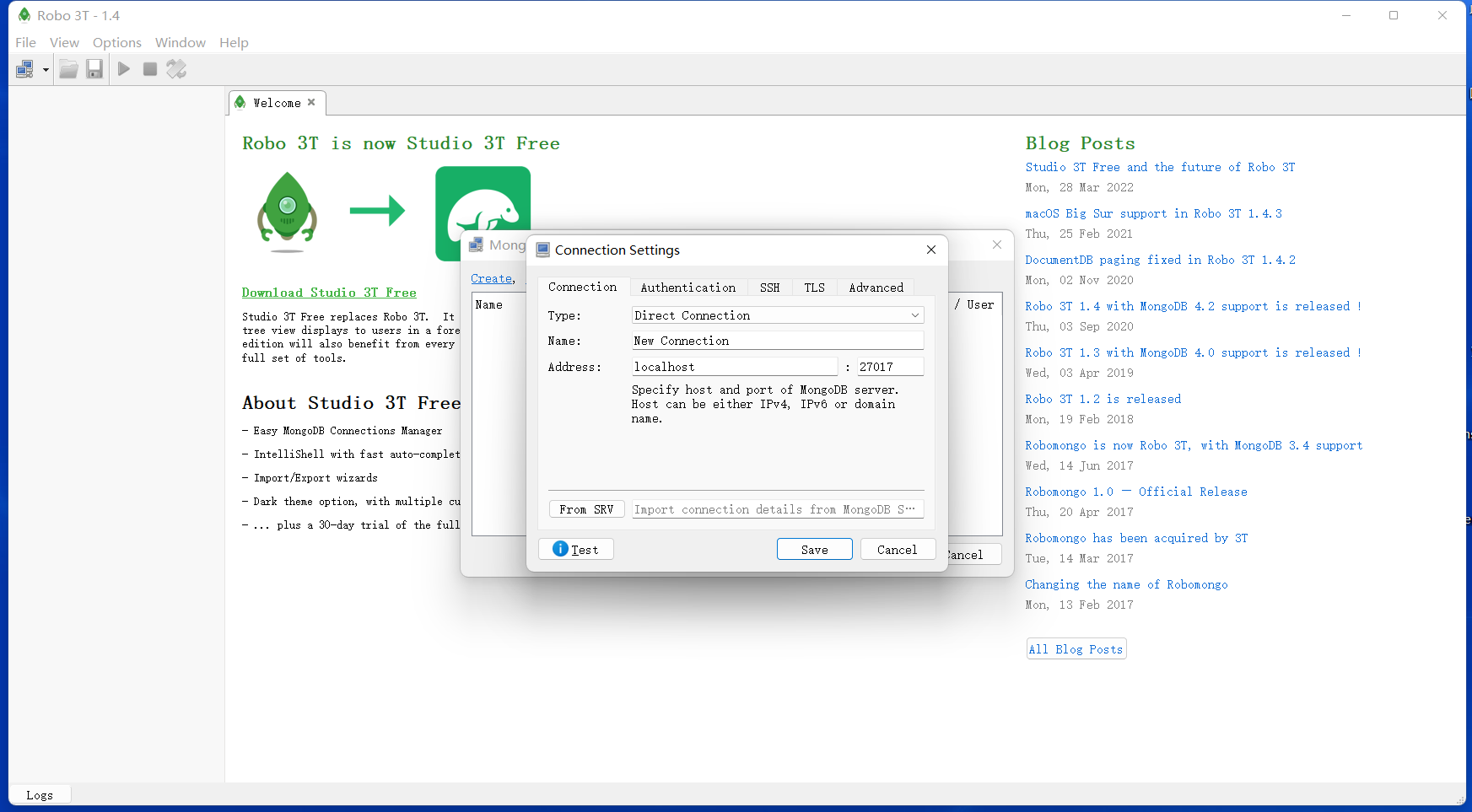Image resolution: width=1472 pixels, height=812 pixels.
Task: Open Robomongo acquired by 3T post
Action: pyautogui.click(x=1136, y=538)
